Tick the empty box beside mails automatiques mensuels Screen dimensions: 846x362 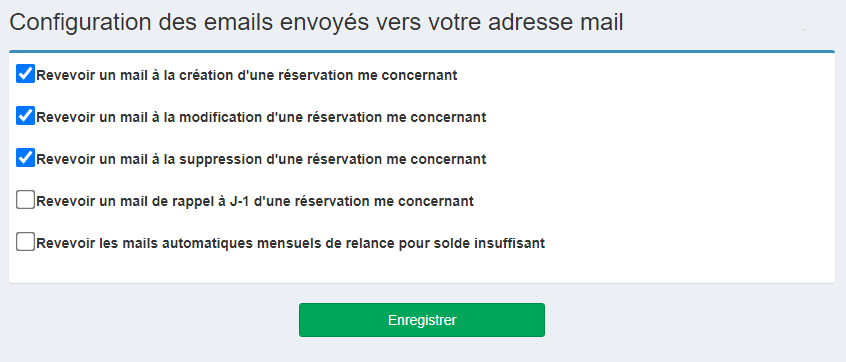(x=25, y=242)
